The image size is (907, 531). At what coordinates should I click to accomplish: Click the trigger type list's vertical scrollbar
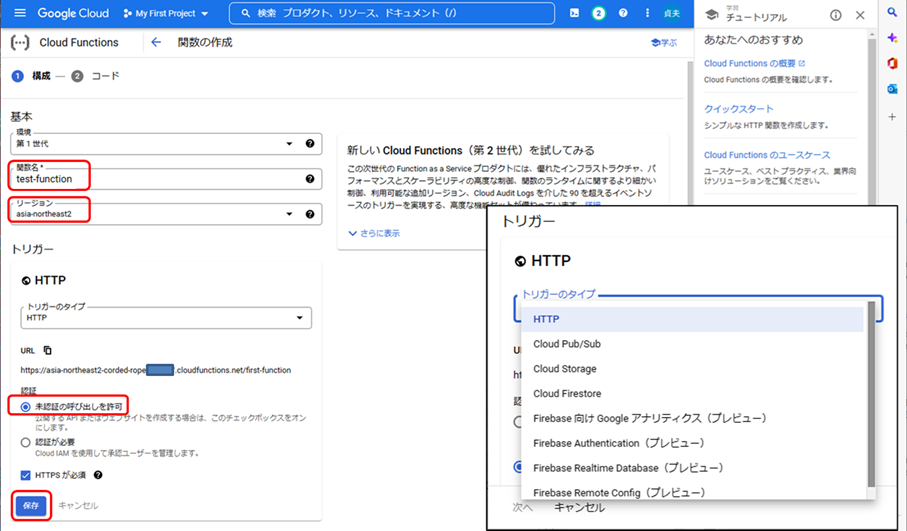pos(871,400)
